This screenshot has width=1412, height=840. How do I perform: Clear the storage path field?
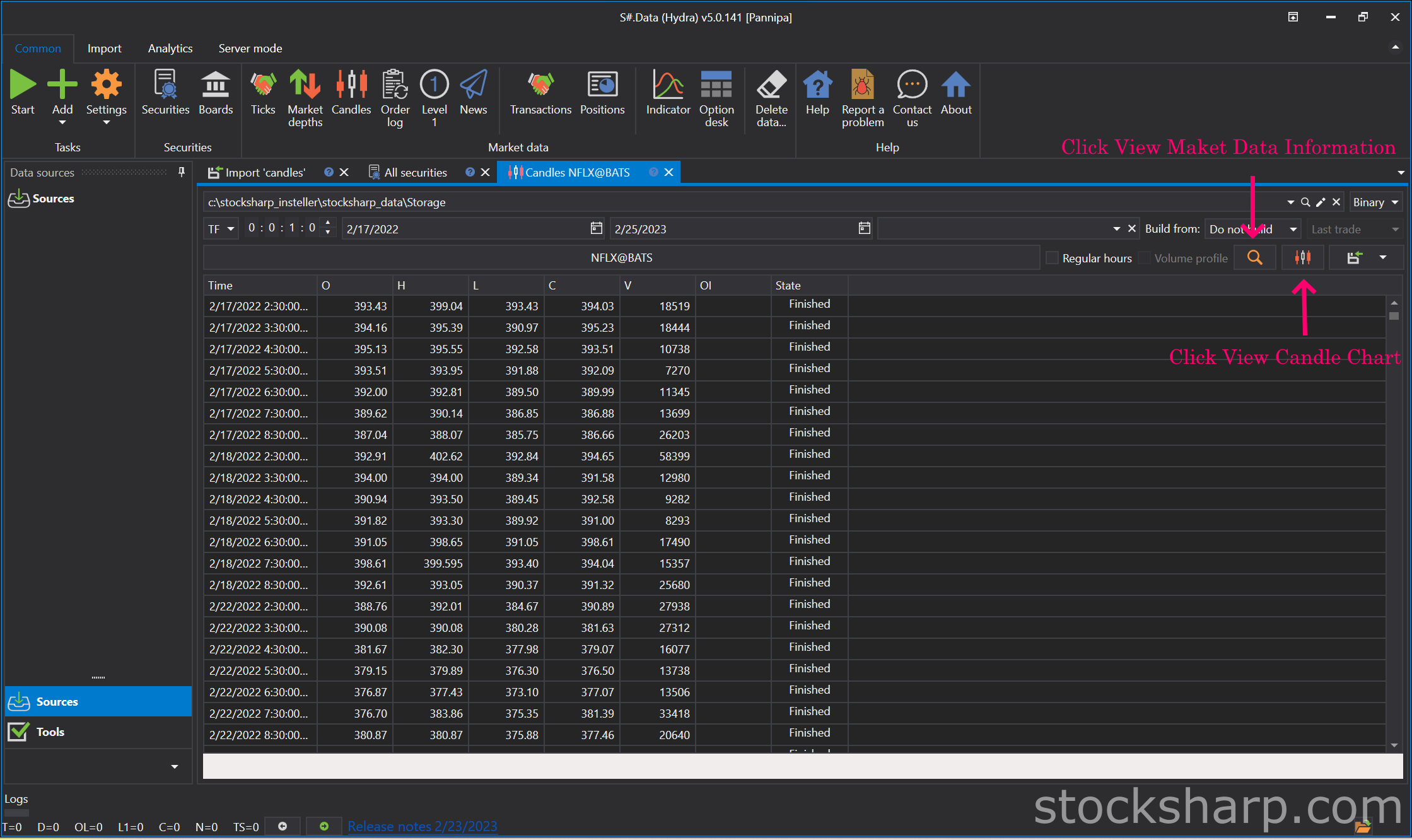coord(1336,202)
